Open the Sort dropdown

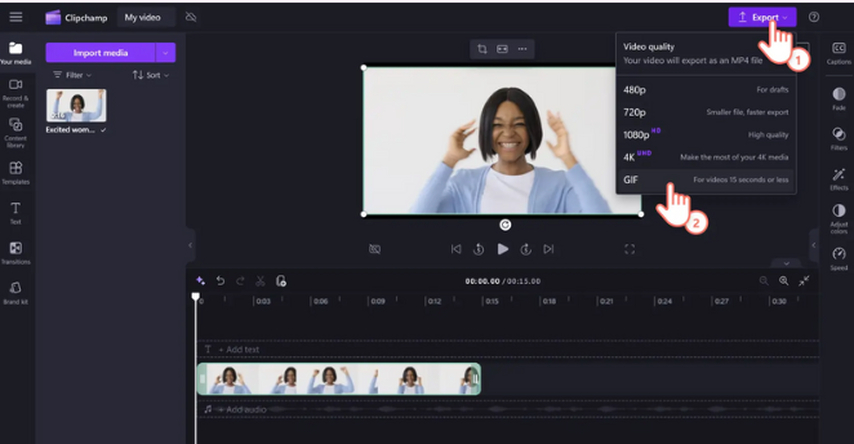click(x=151, y=75)
